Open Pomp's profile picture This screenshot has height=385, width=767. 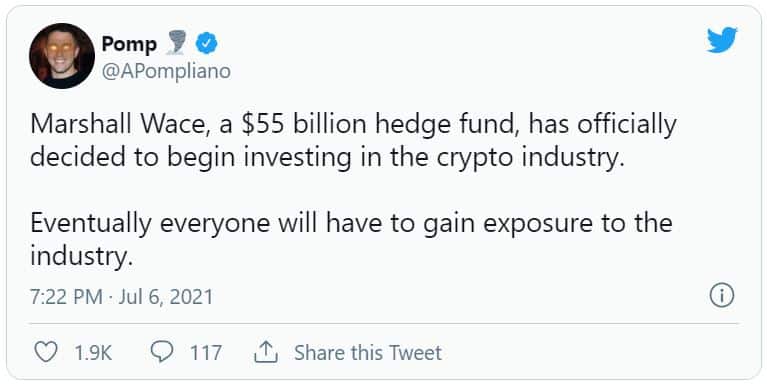tap(62, 56)
